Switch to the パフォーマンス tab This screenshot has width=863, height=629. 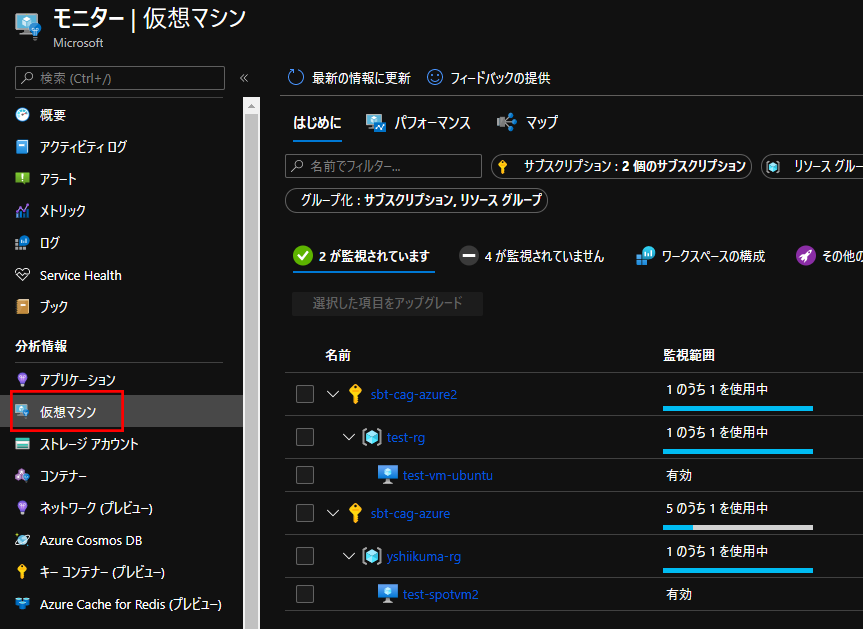click(418, 123)
